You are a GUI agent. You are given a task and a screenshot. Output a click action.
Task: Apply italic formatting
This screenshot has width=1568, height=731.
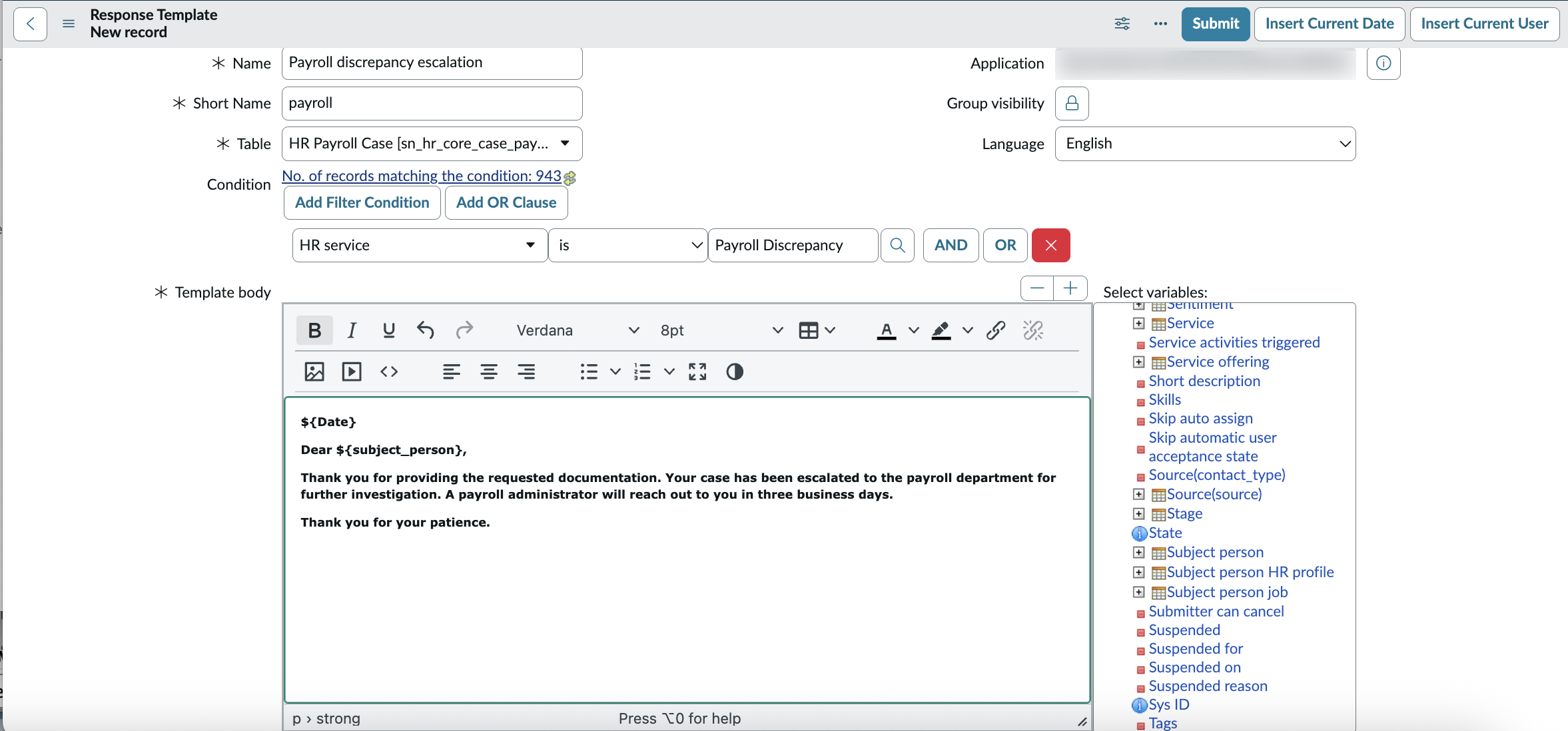(352, 330)
